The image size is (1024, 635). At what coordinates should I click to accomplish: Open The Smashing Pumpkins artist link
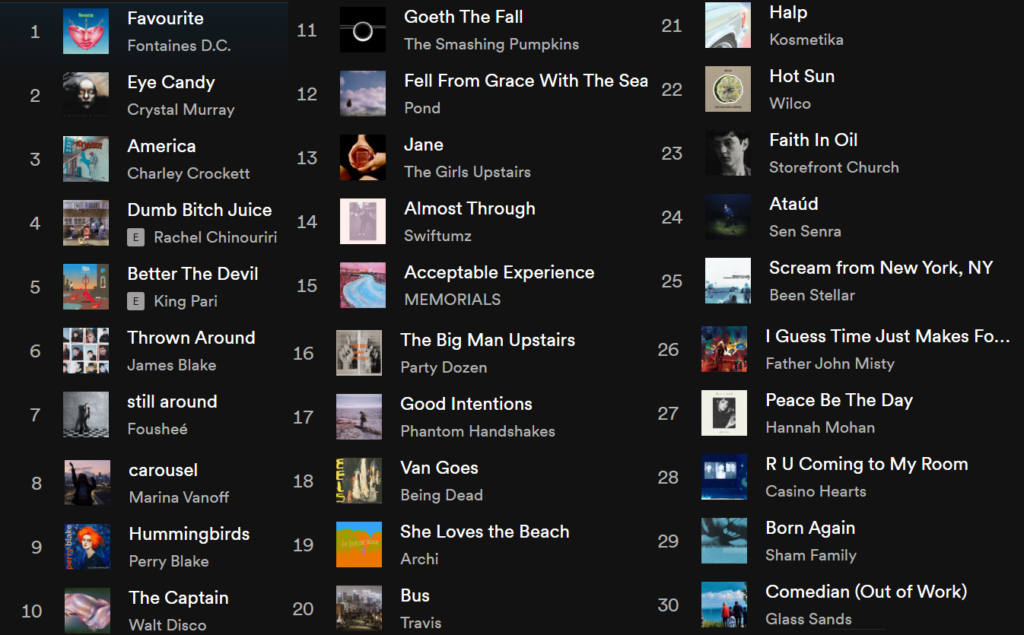(x=490, y=44)
